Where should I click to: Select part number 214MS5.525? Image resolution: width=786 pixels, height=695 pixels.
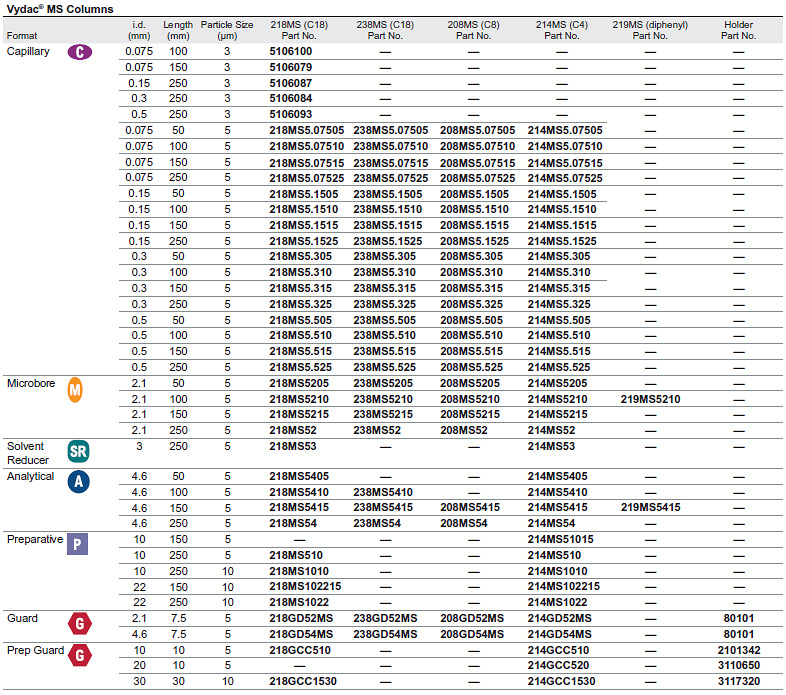click(559, 367)
